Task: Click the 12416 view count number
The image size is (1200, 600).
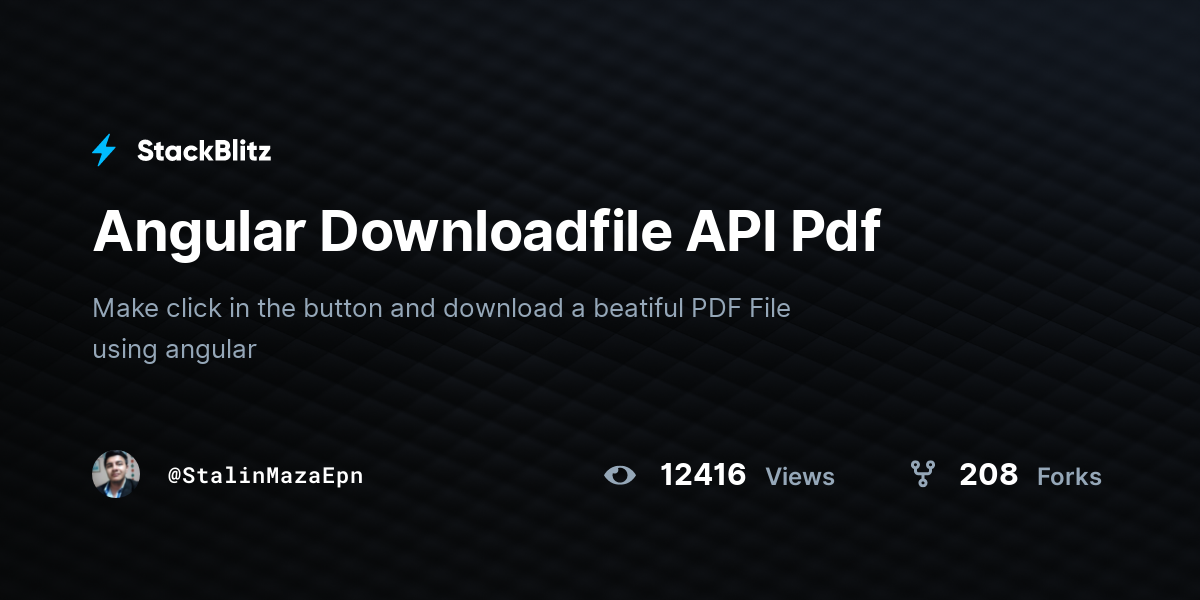Action: click(x=703, y=474)
